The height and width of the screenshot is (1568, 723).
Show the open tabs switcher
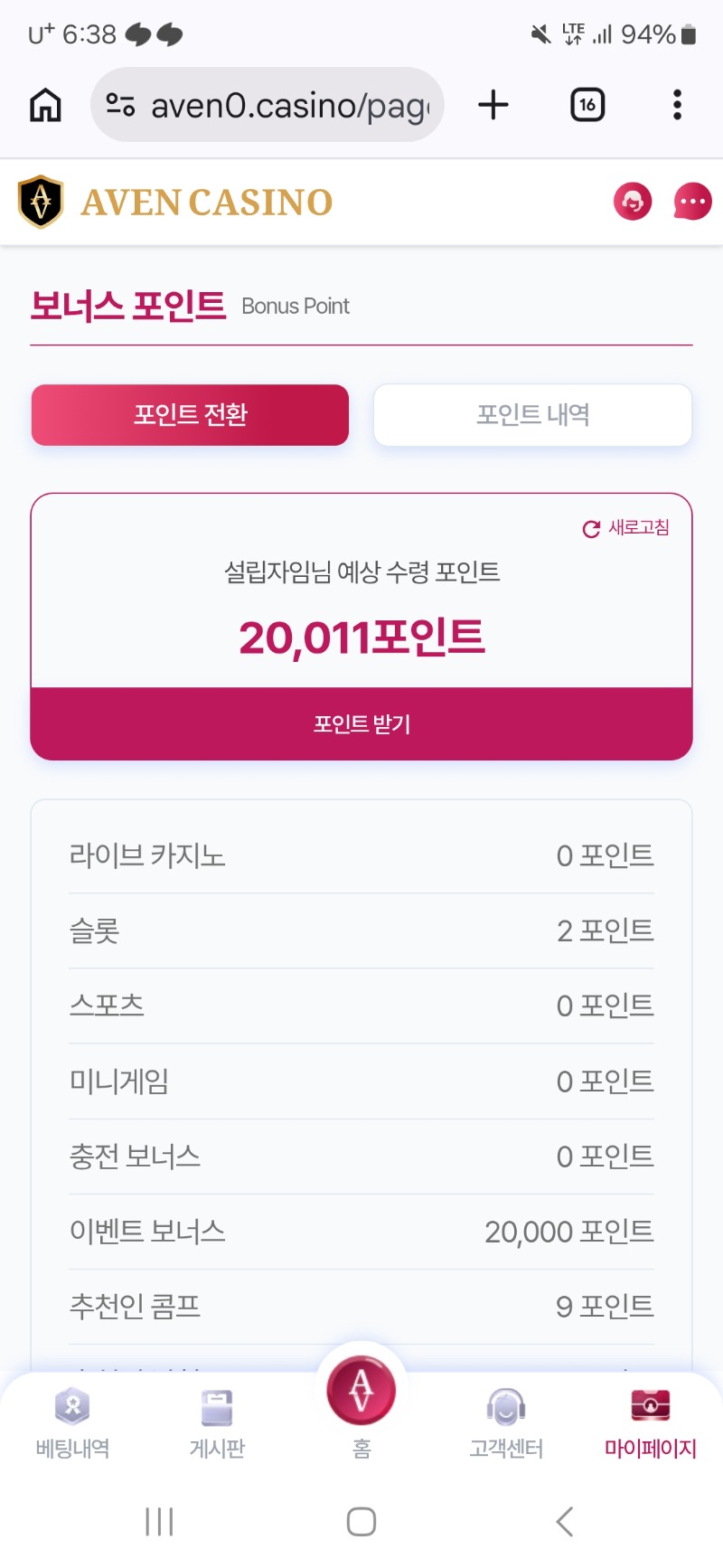click(587, 105)
